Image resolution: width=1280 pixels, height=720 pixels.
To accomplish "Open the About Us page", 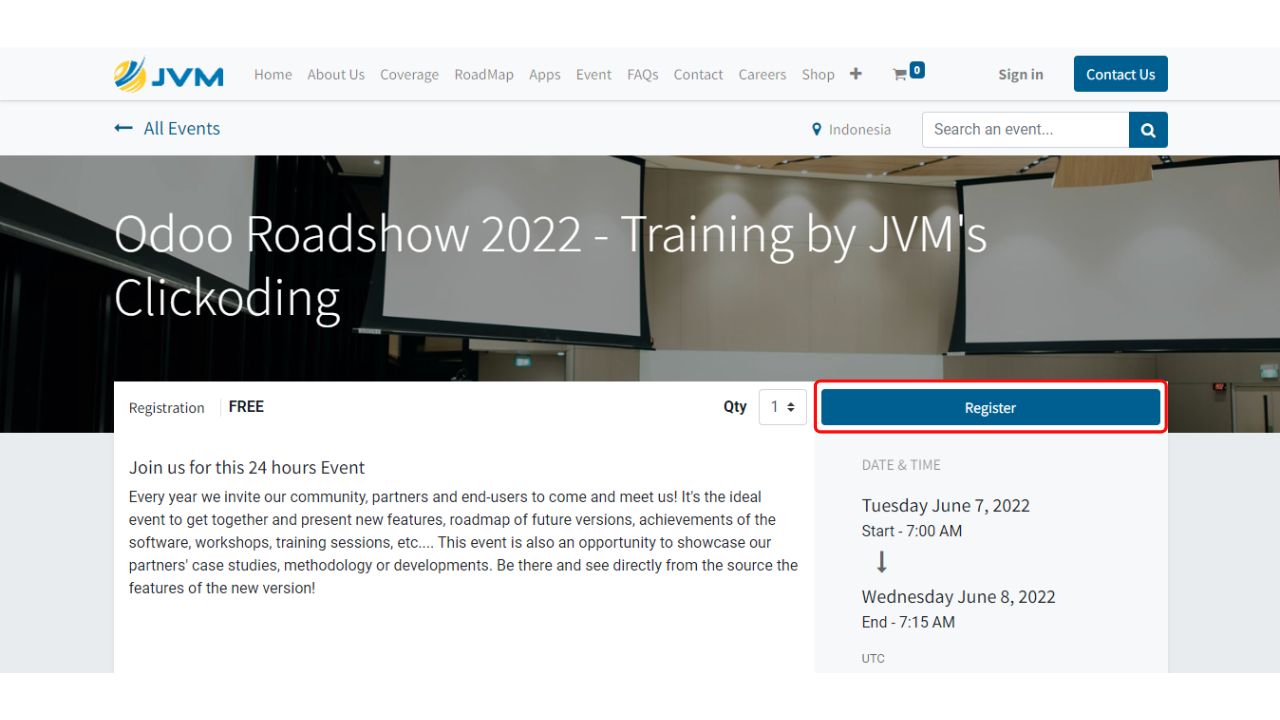I will 336,74.
